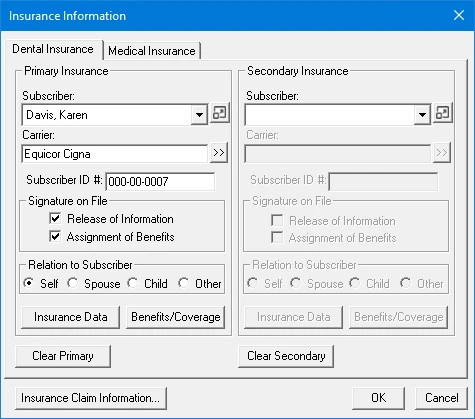Image resolution: width=475 pixels, height=419 pixels.
Task: Toggle secondary Release of Information checkbox
Action: click(277, 220)
